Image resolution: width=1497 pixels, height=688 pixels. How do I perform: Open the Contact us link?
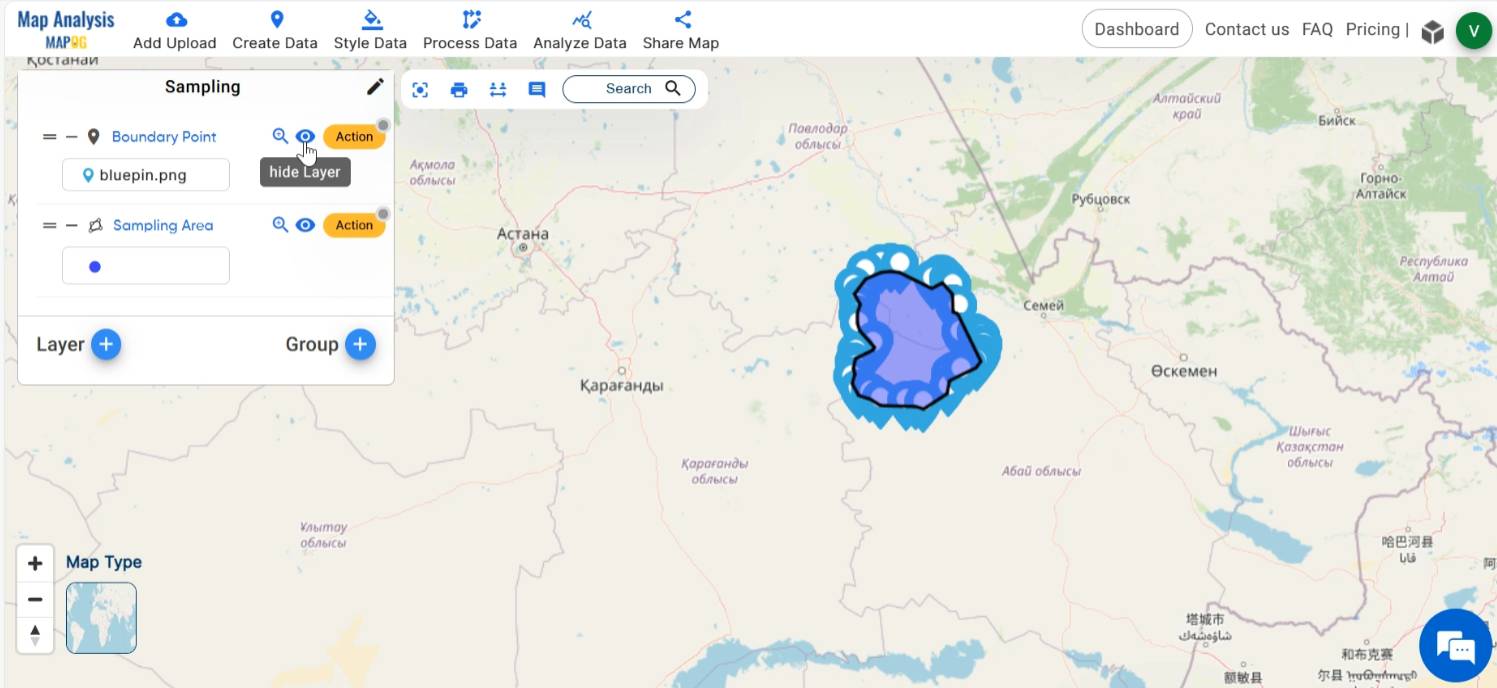point(1247,29)
